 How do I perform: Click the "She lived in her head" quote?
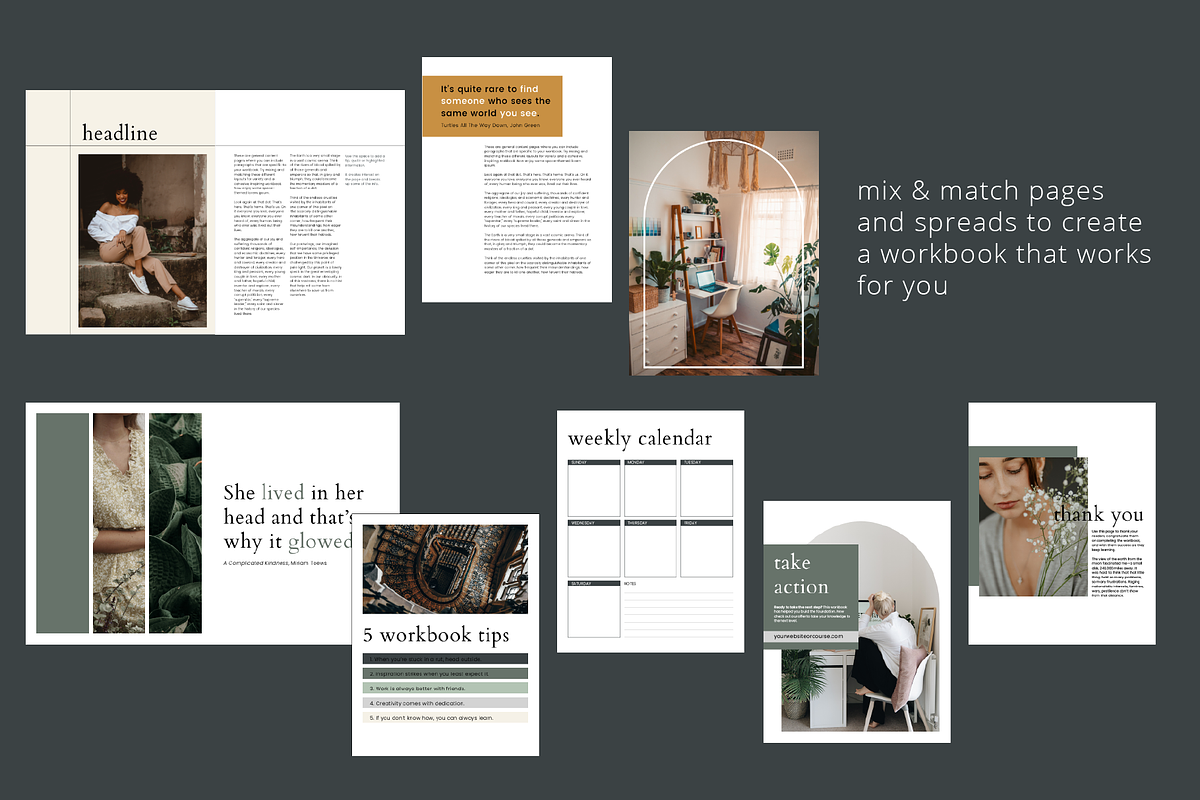click(294, 517)
